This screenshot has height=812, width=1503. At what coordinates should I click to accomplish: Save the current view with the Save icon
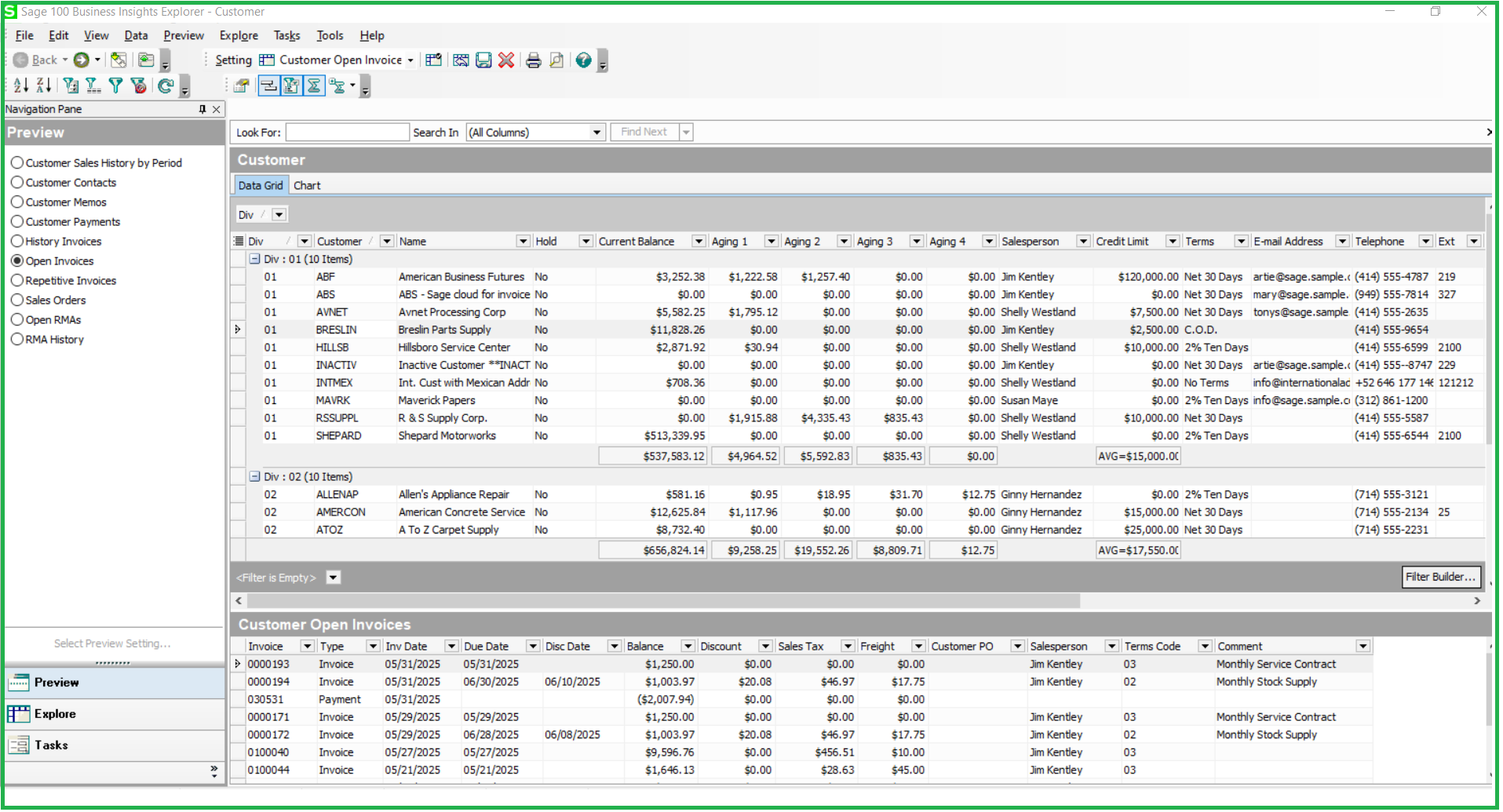coord(483,60)
